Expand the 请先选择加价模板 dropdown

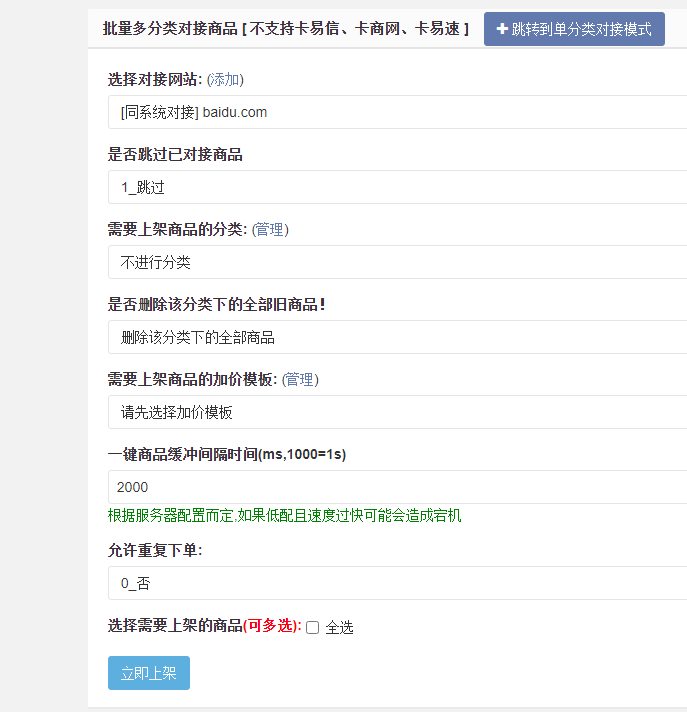397,412
